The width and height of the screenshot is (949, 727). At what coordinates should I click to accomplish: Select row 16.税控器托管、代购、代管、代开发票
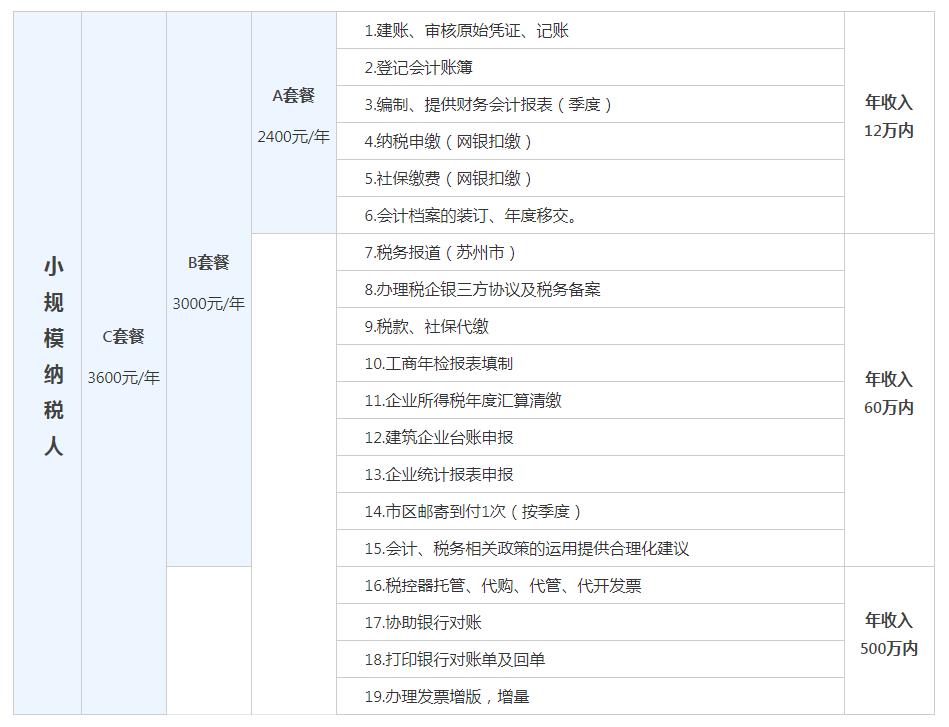pyautogui.click(x=590, y=585)
